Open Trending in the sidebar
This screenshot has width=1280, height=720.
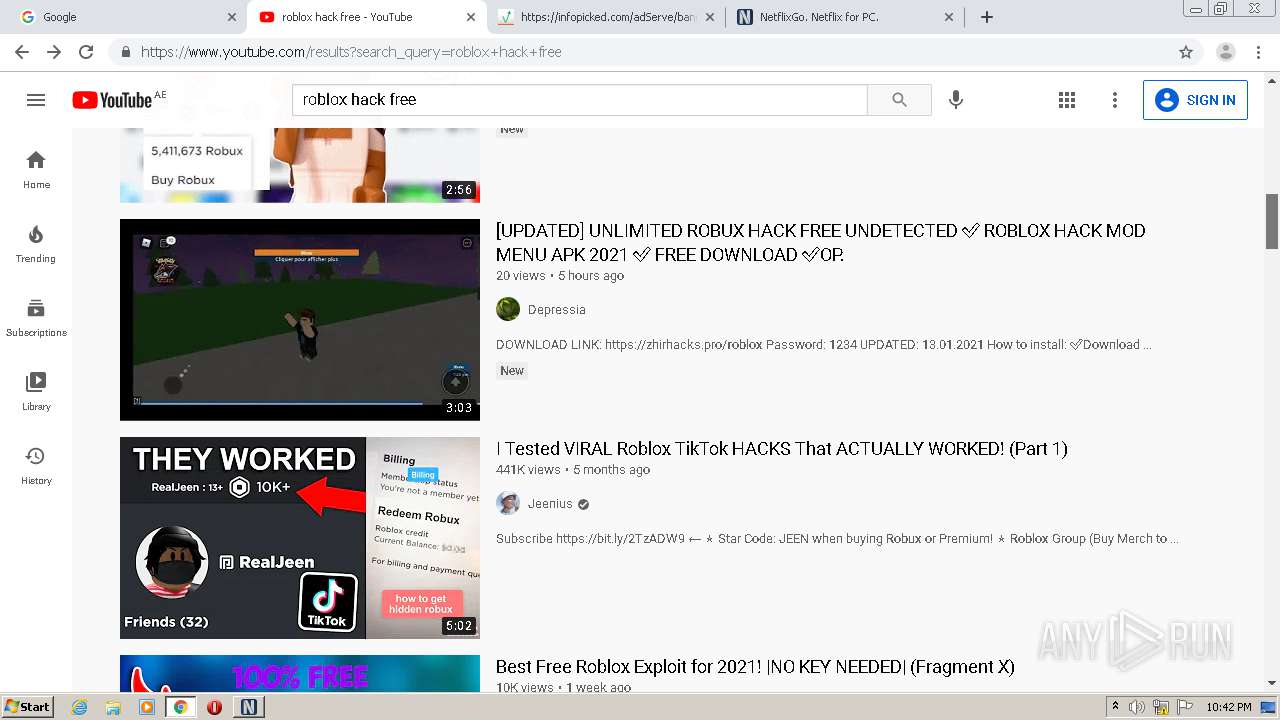click(x=36, y=243)
